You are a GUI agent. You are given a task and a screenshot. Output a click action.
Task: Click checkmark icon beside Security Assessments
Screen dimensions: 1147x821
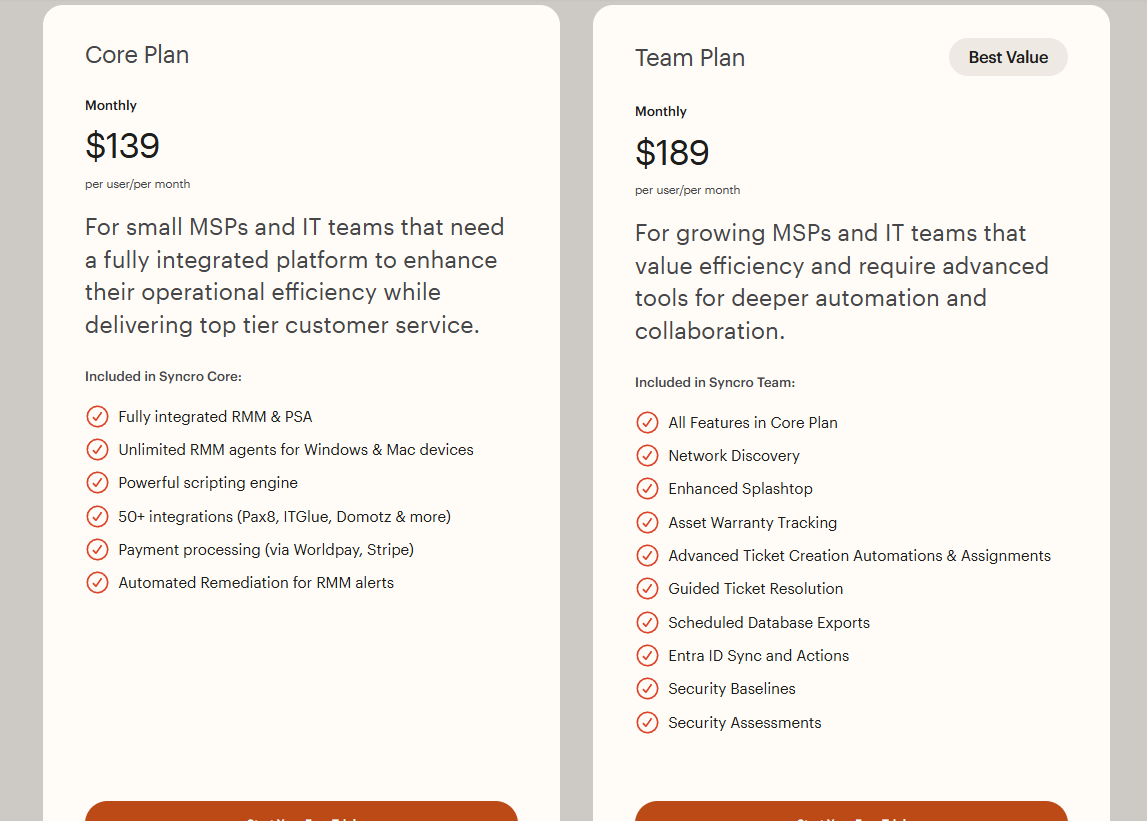click(647, 722)
